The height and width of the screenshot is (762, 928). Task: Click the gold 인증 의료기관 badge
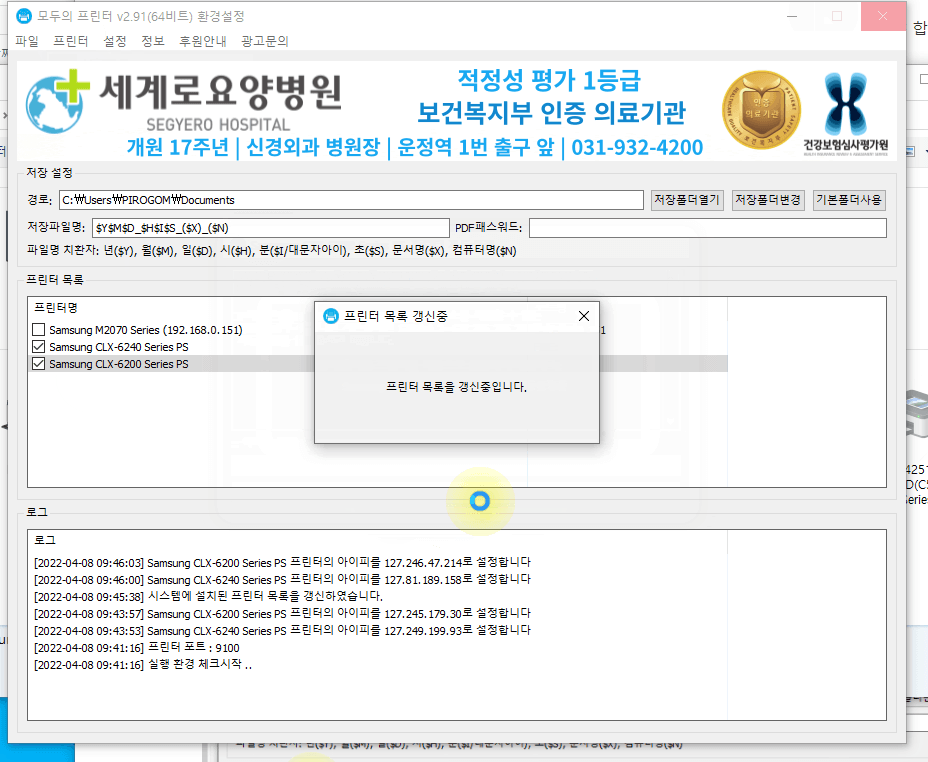pyautogui.click(x=761, y=110)
